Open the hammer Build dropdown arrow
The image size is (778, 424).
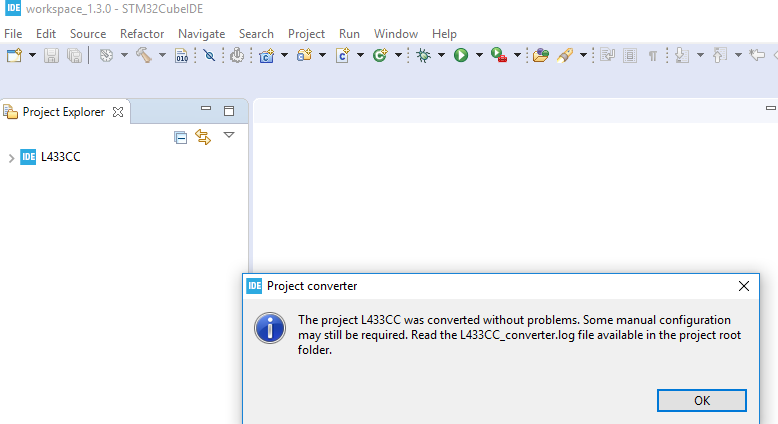pos(162,55)
